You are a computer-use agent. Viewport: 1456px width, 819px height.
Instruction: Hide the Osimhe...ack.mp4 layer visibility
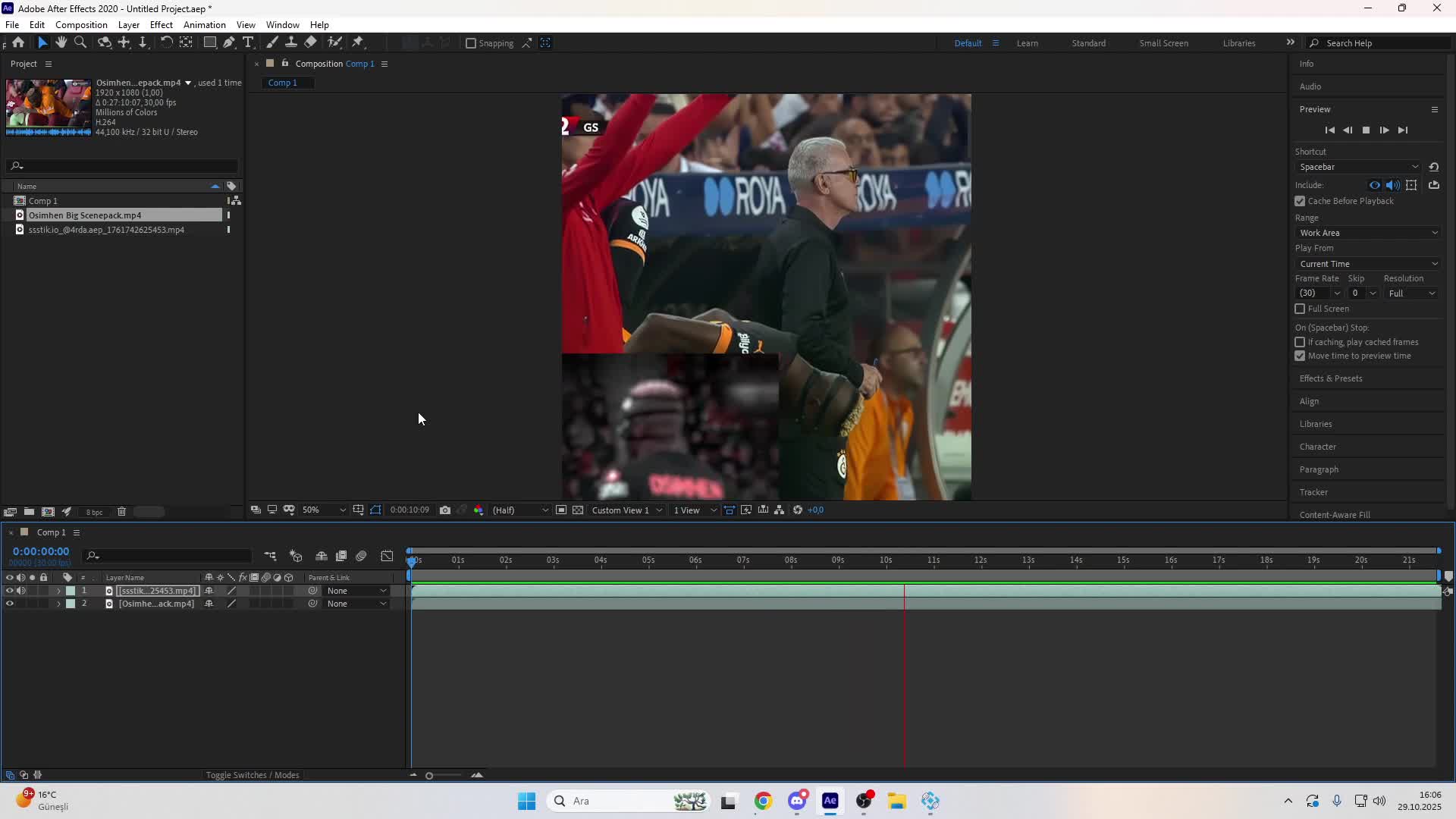pyautogui.click(x=10, y=604)
